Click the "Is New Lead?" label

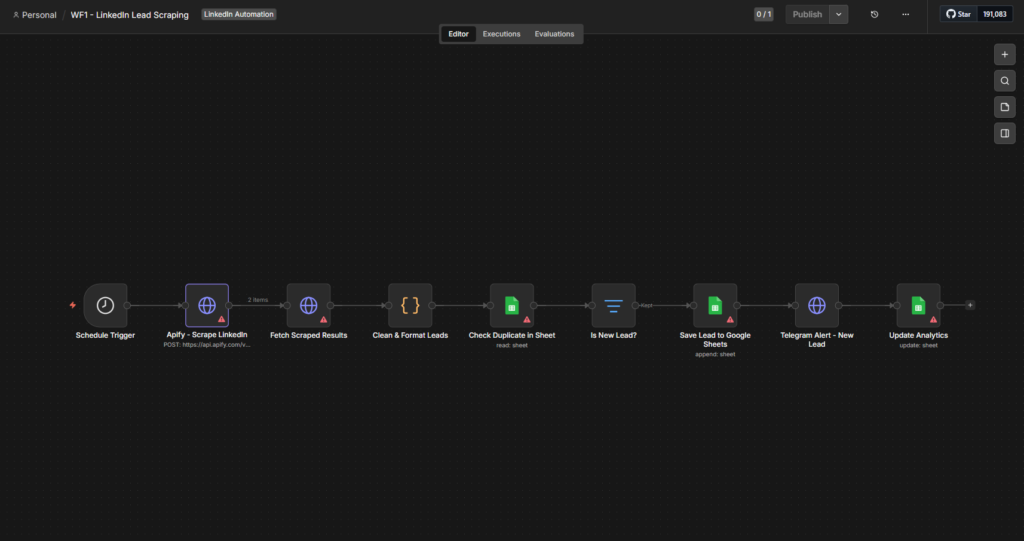(x=613, y=335)
